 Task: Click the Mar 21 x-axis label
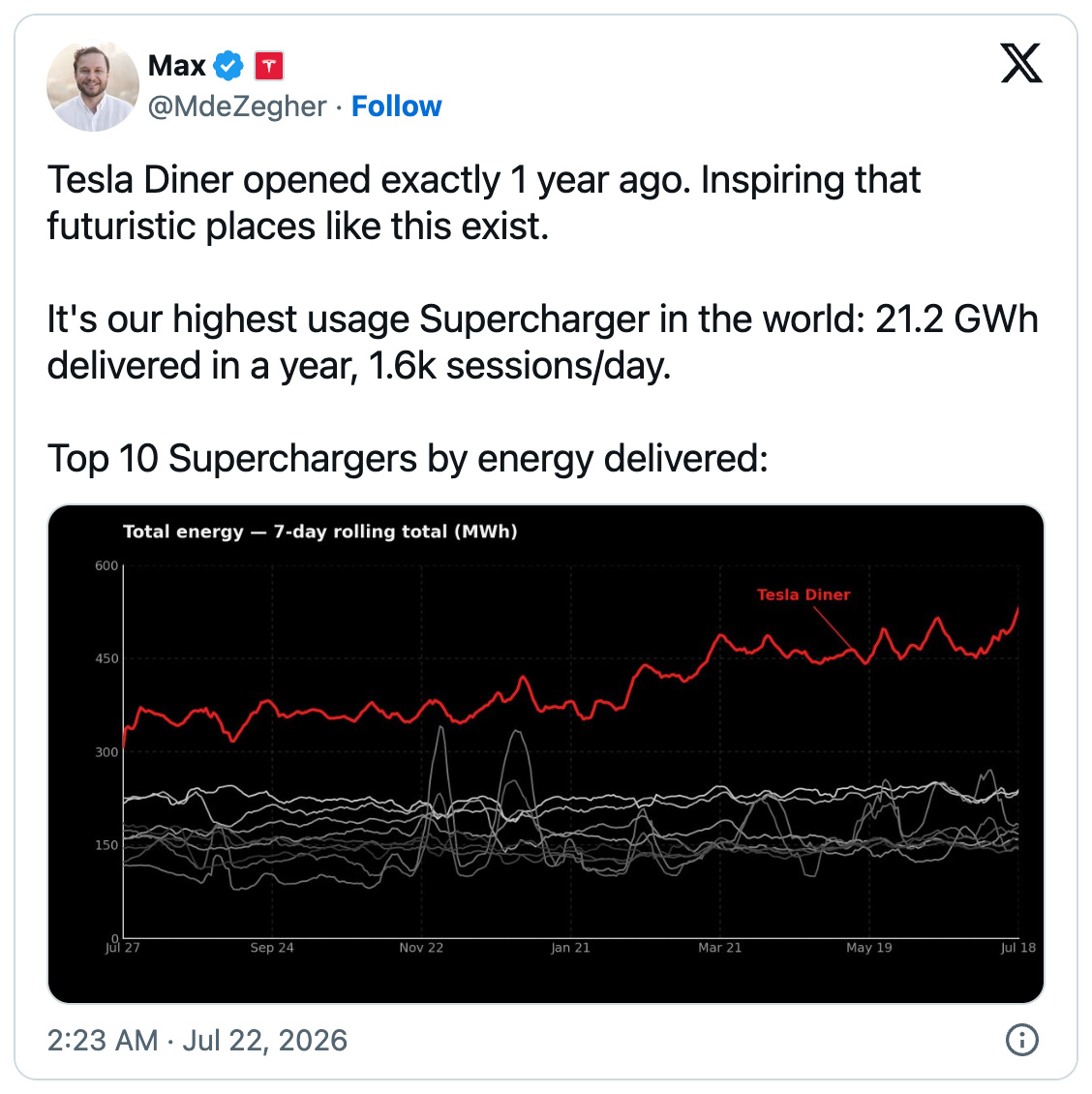[x=719, y=948]
